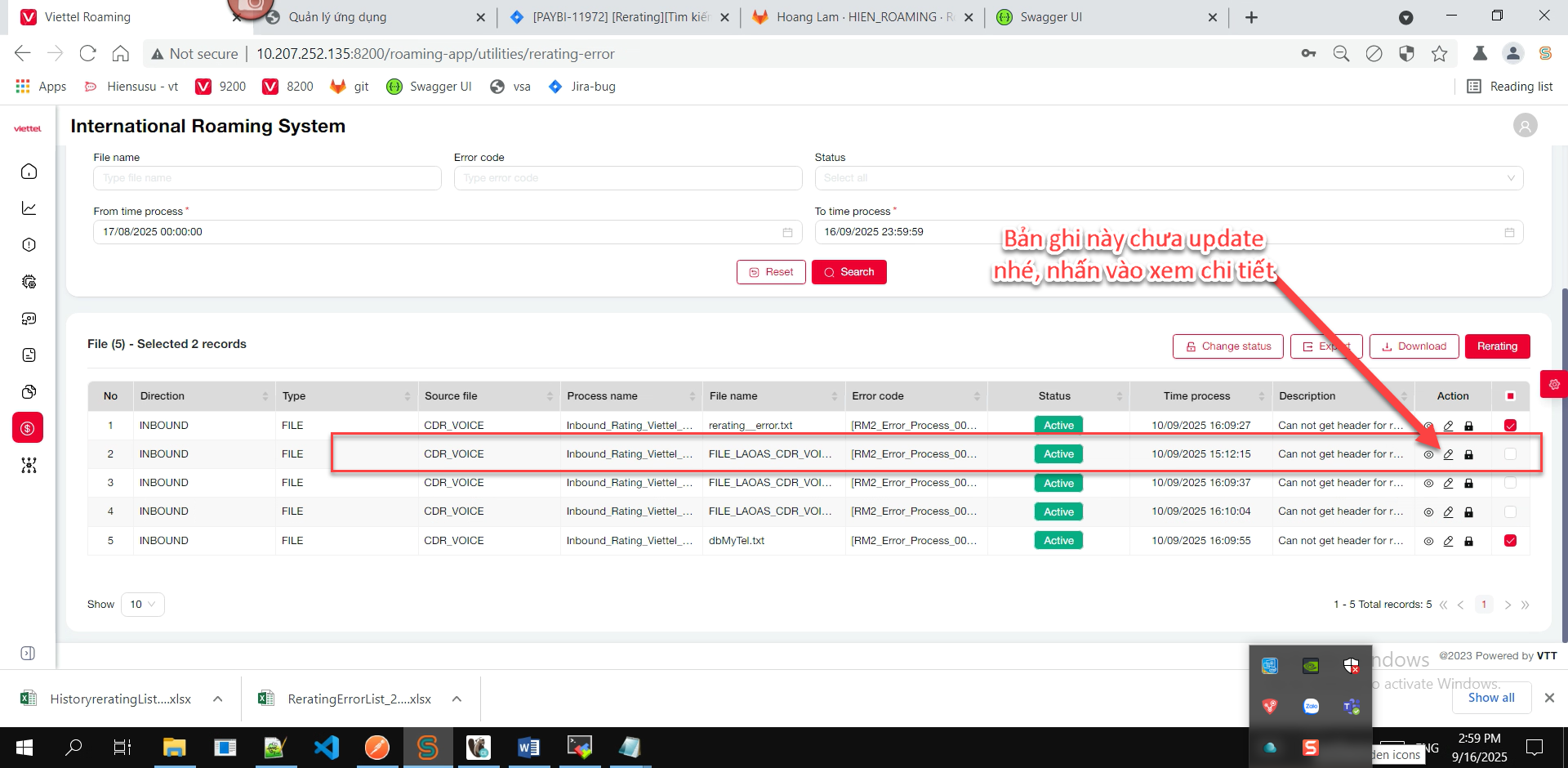This screenshot has width=1568, height=768.
Task: Toggle the select-all checkbox in table header
Action: pos(1510,396)
